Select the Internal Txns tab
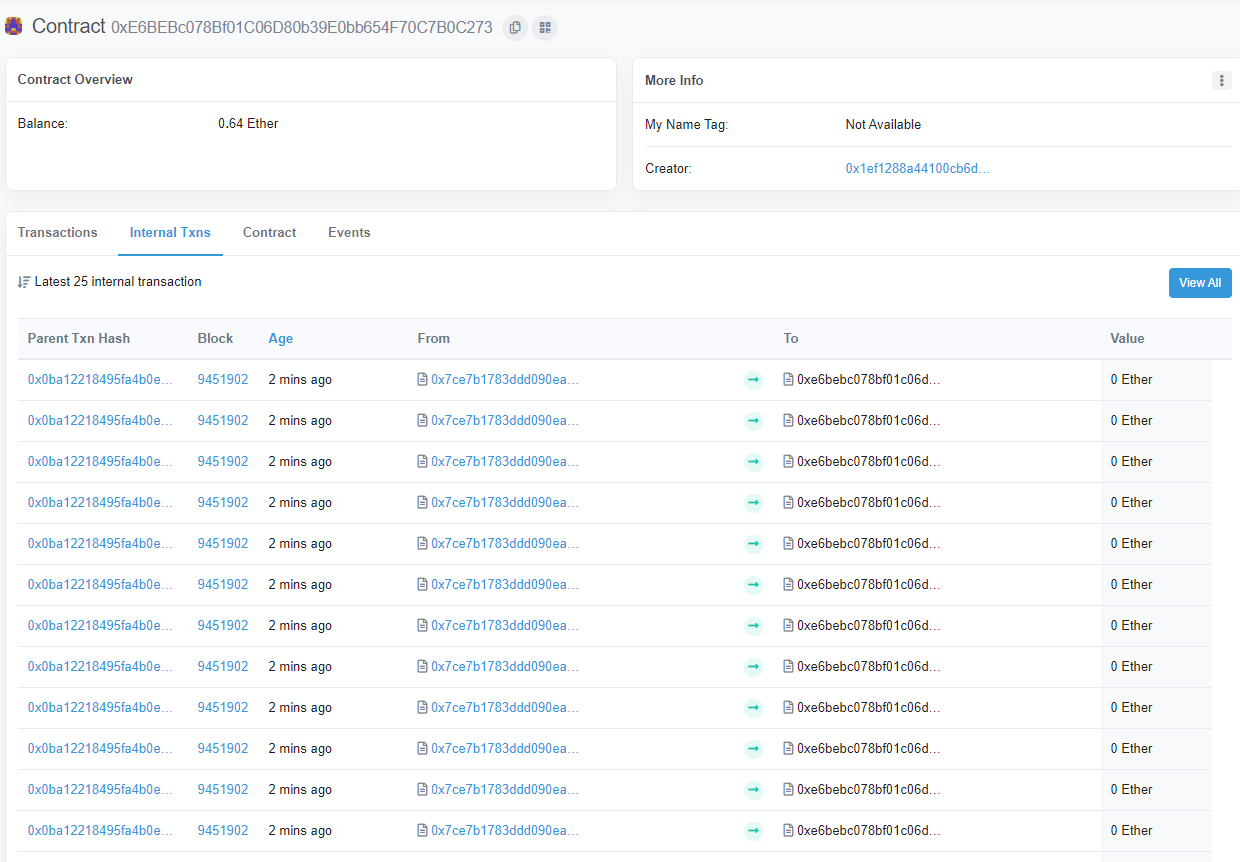Screen dimensions: 1240x862 click(x=170, y=233)
